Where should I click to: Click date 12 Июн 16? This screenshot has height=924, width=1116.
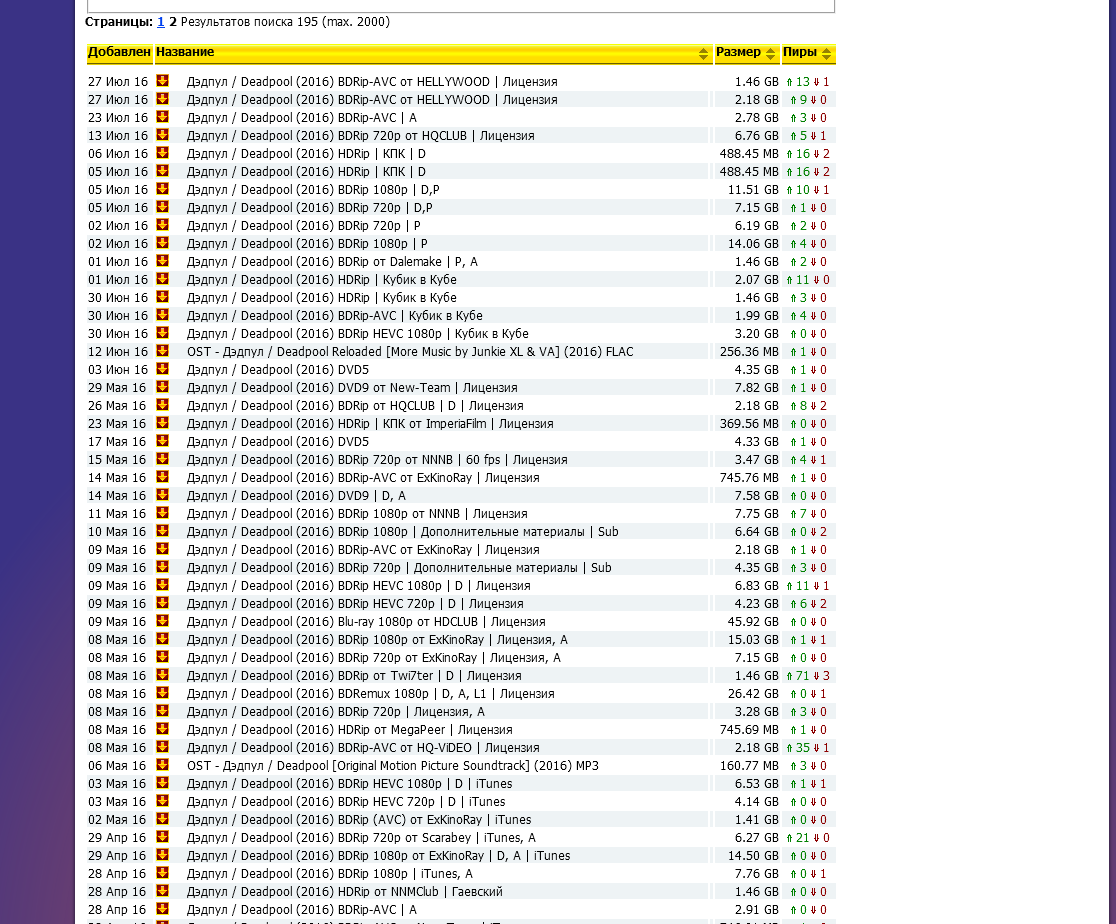pos(118,352)
